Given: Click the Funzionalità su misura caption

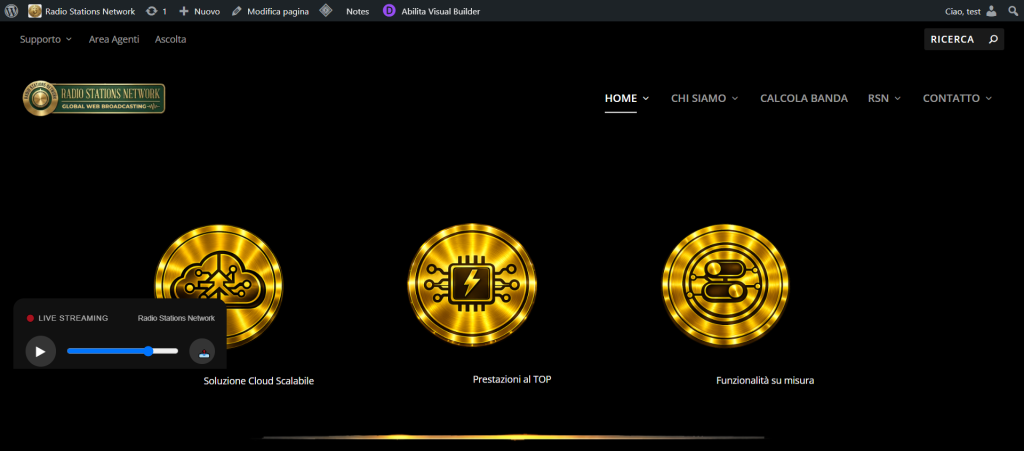Looking at the screenshot, I should coord(765,381).
